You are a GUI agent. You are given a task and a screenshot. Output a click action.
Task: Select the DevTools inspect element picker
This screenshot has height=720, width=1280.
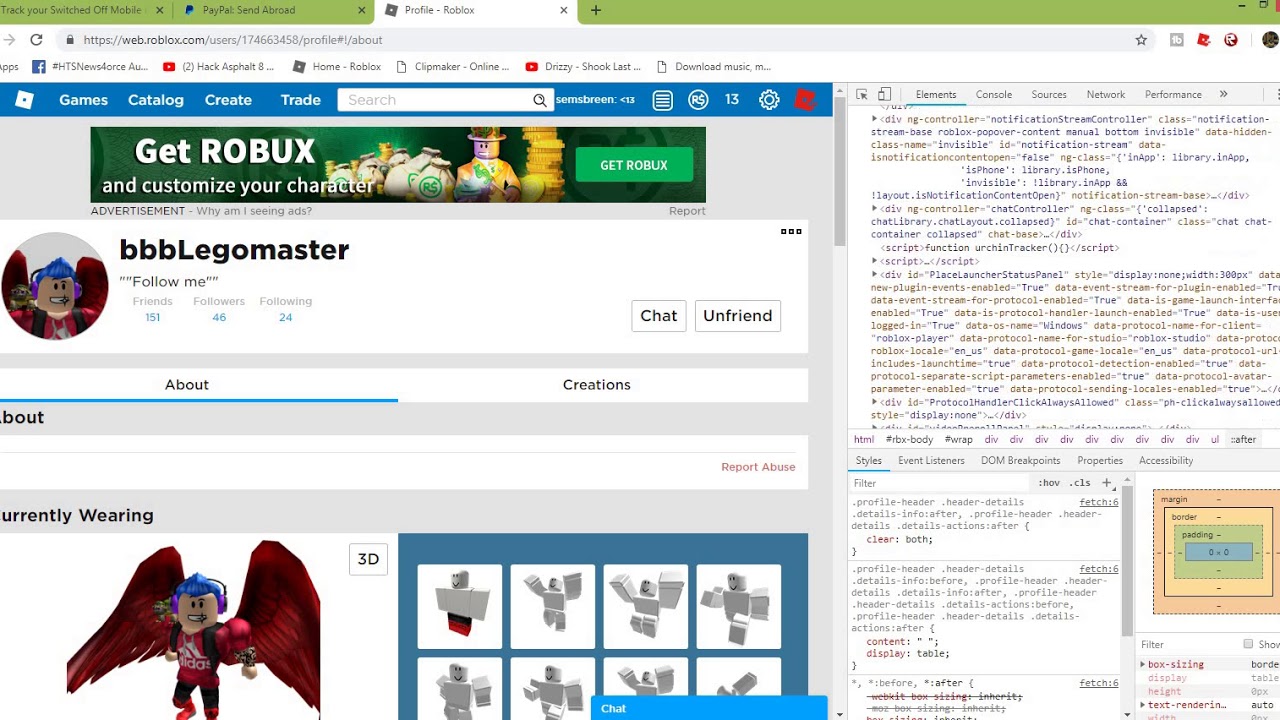[861, 94]
